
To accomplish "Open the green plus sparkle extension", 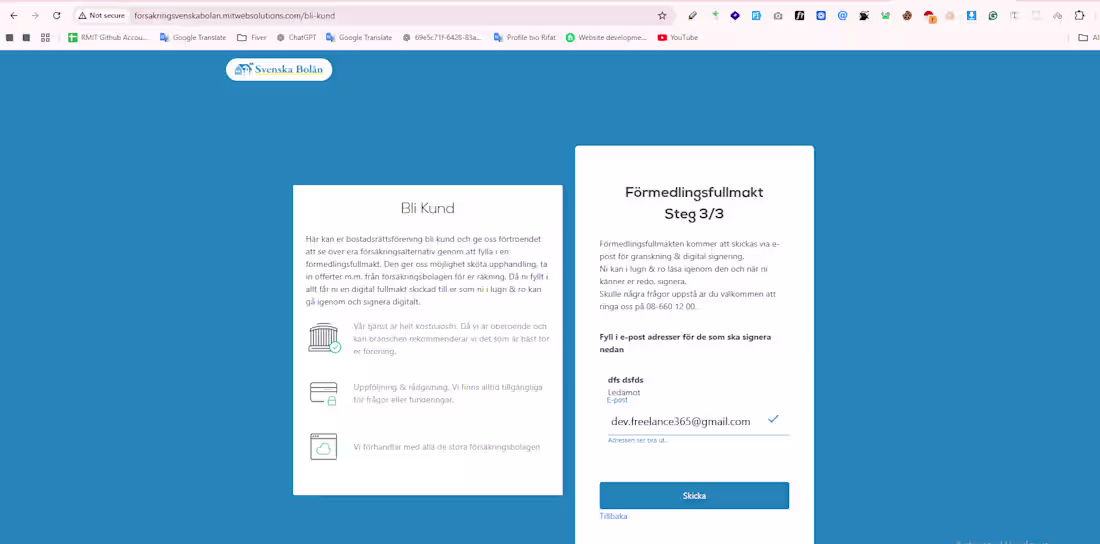I will tap(714, 15).
